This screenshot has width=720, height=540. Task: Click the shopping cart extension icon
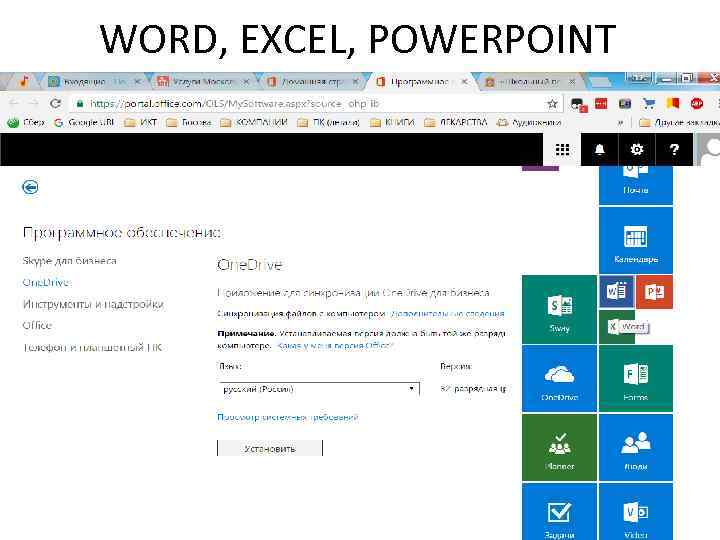click(x=649, y=104)
